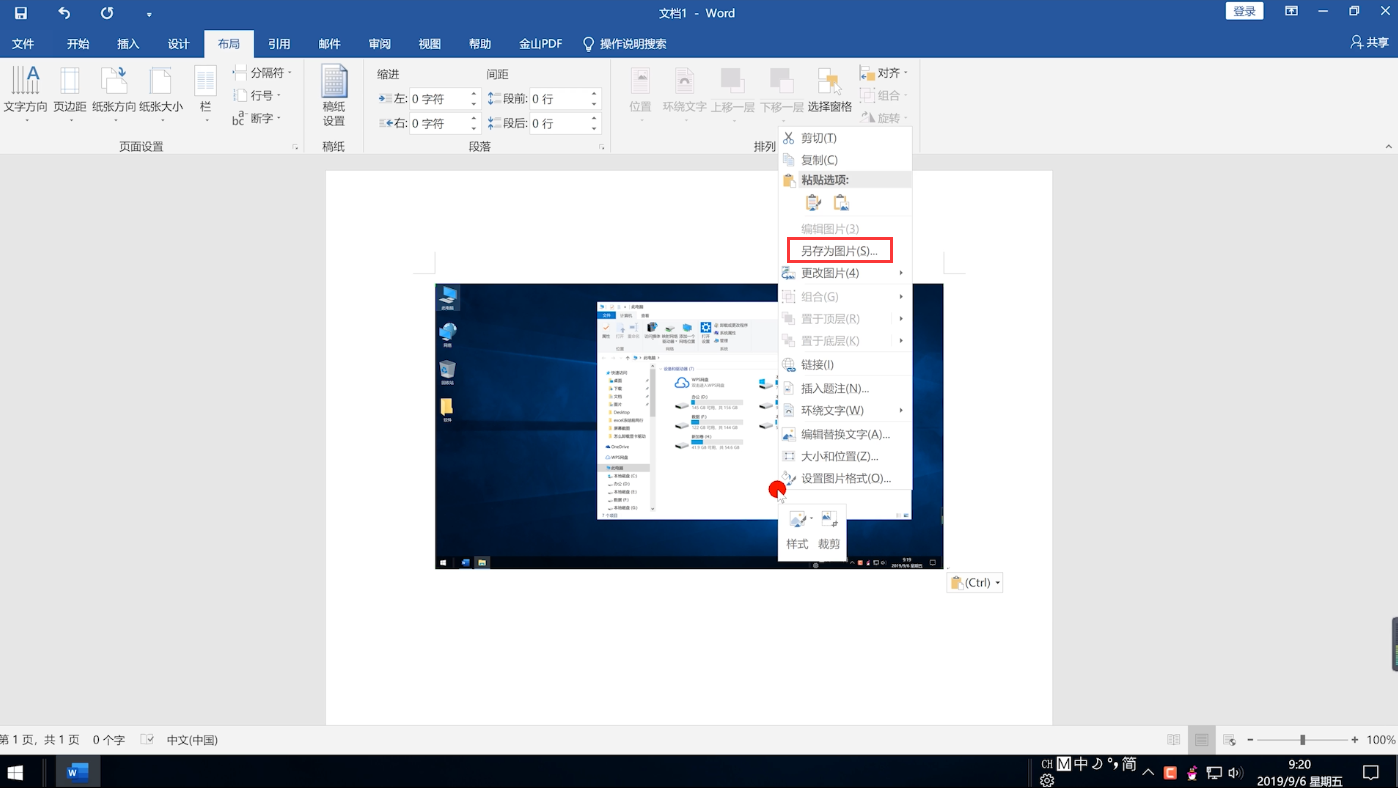Open the 文字方向 text direction tool

(26, 95)
